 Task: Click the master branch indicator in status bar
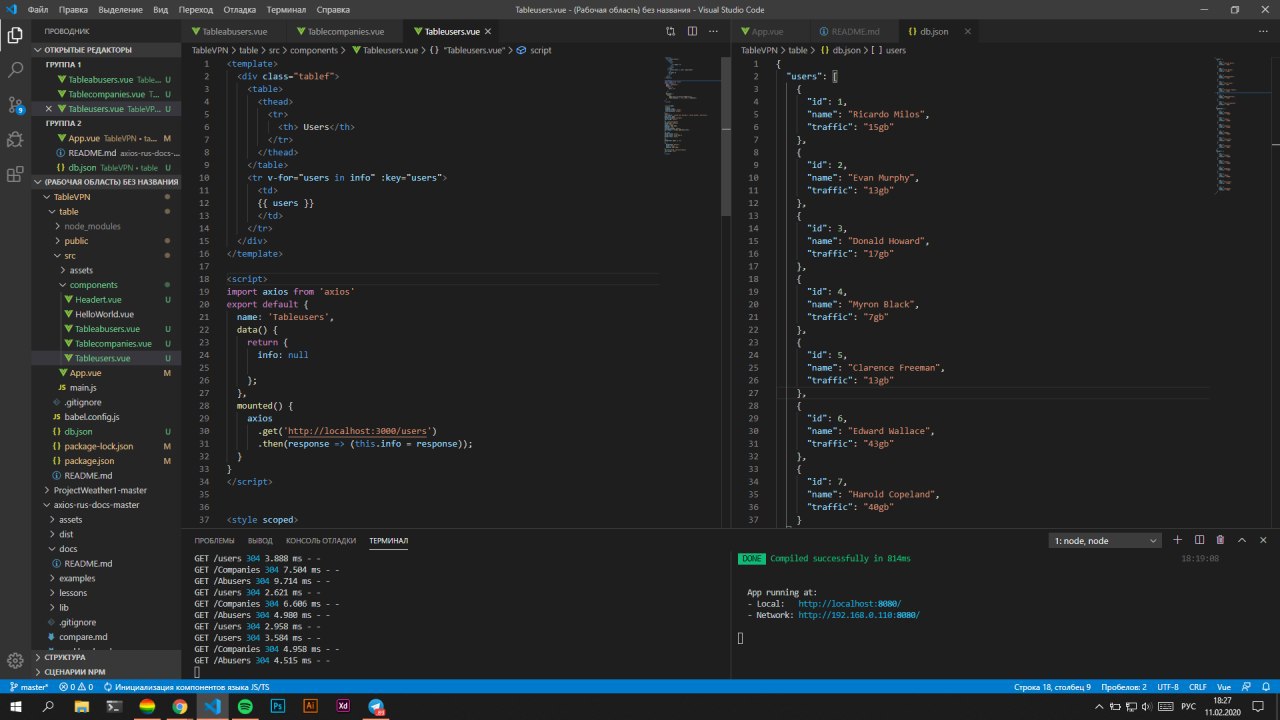pyautogui.click(x=29, y=687)
